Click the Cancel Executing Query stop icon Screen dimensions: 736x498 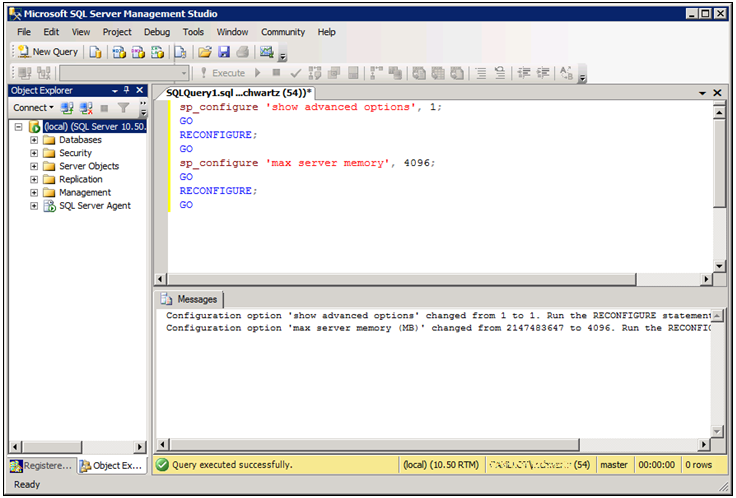(276, 73)
